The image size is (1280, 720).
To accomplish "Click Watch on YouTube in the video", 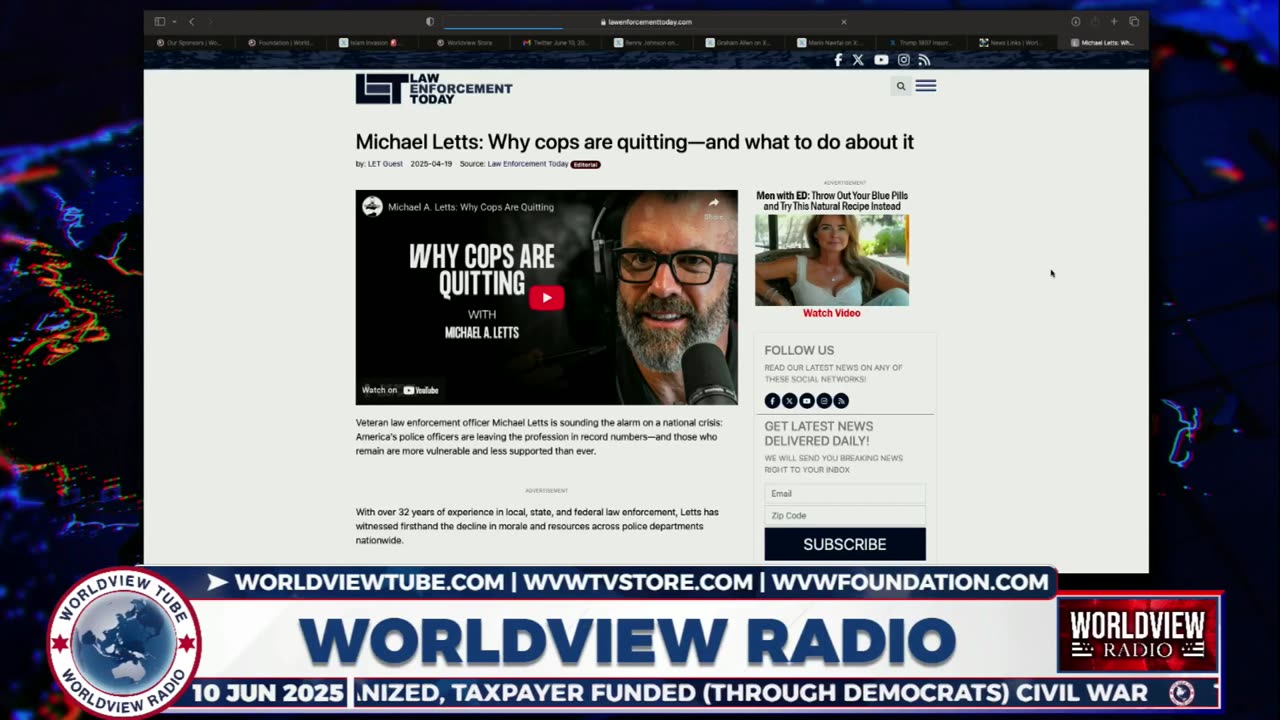I will [400, 390].
